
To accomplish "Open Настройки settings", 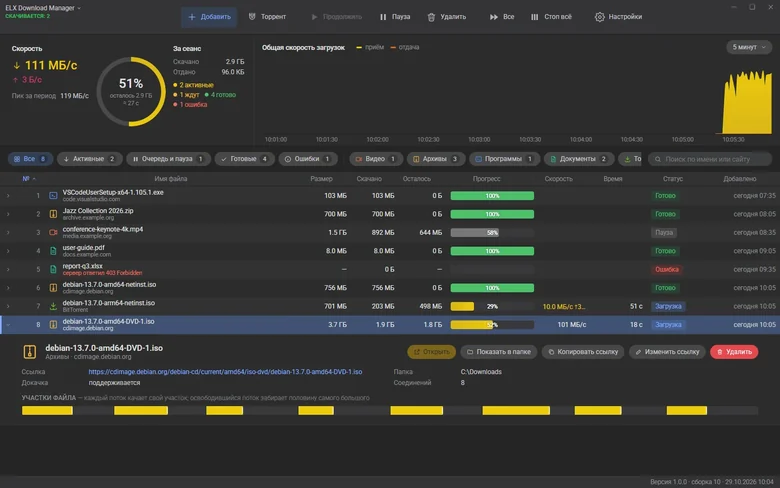I will coord(618,17).
